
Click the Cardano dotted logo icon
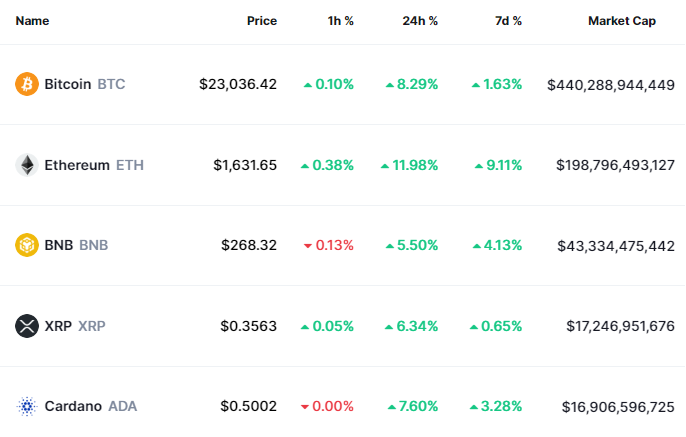click(x=27, y=406)
